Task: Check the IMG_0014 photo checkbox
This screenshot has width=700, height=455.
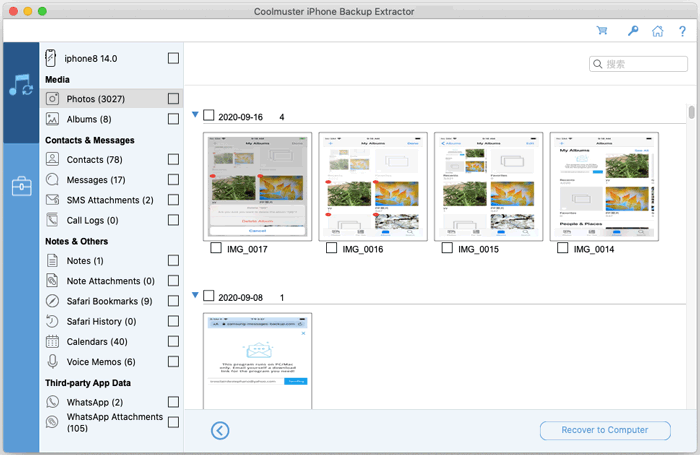Action: [x=562, y=248]
